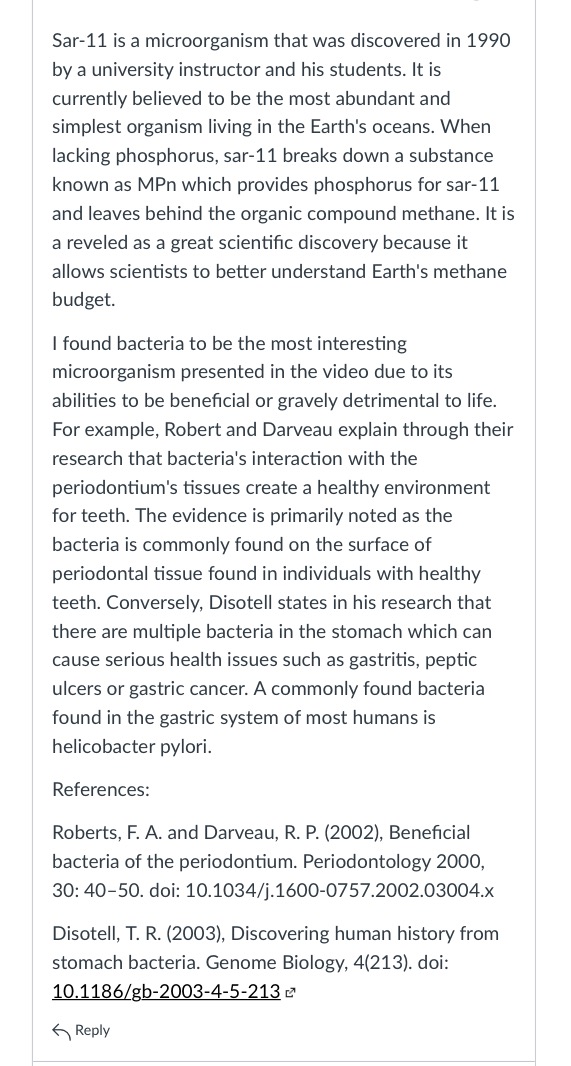Image resolution: width=571 pixels, height=1066 pixels.
Task: Click the word 'budget.' ending first paragraph
Action: (84, 300)
